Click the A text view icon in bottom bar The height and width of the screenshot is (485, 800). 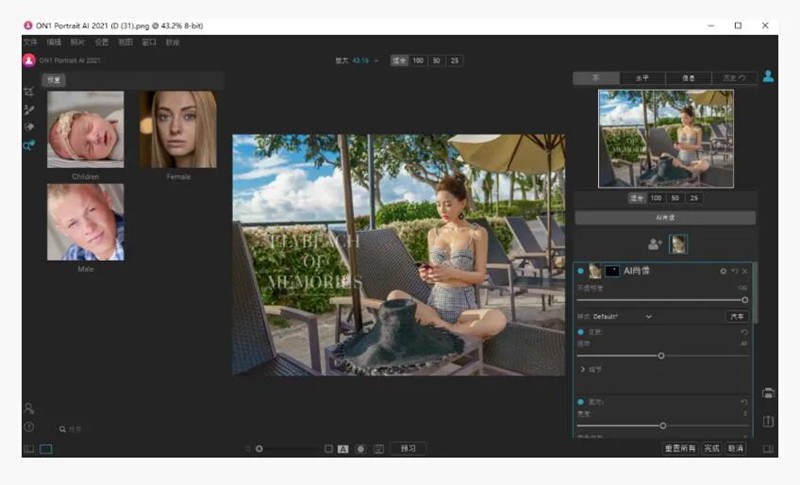343,449
